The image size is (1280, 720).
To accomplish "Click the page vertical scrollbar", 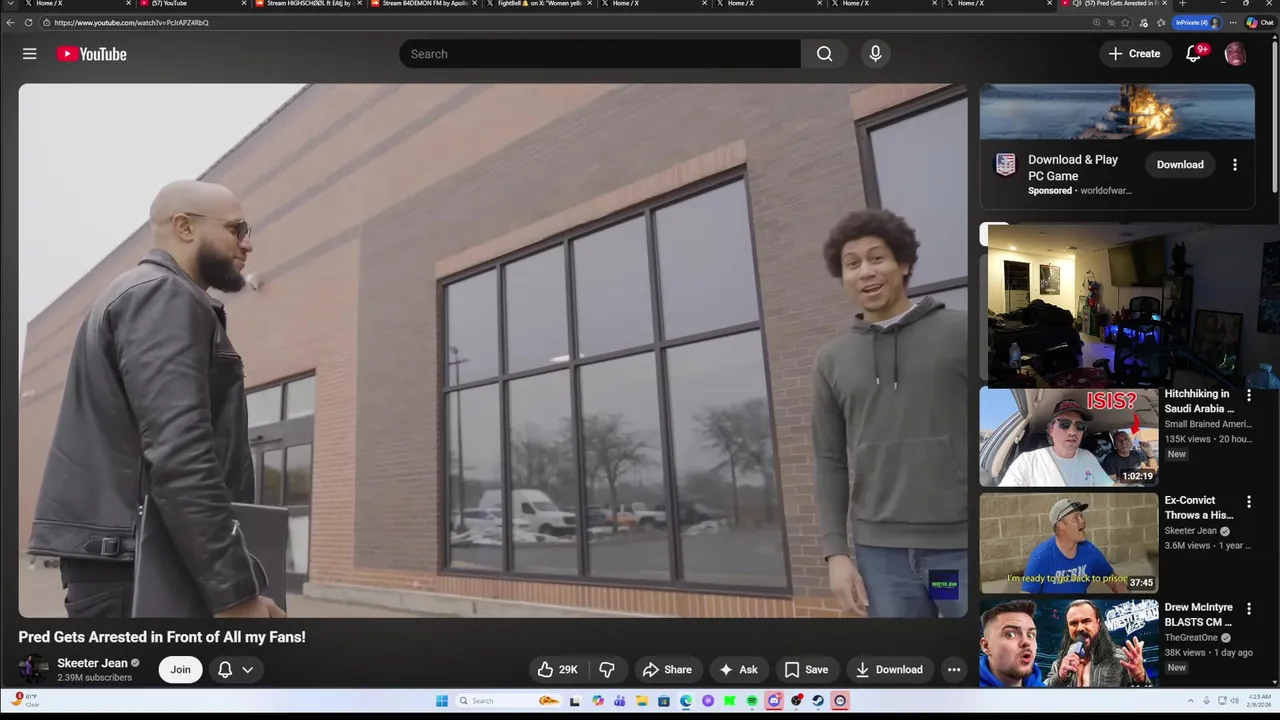I will click(x=1274, y=115).
